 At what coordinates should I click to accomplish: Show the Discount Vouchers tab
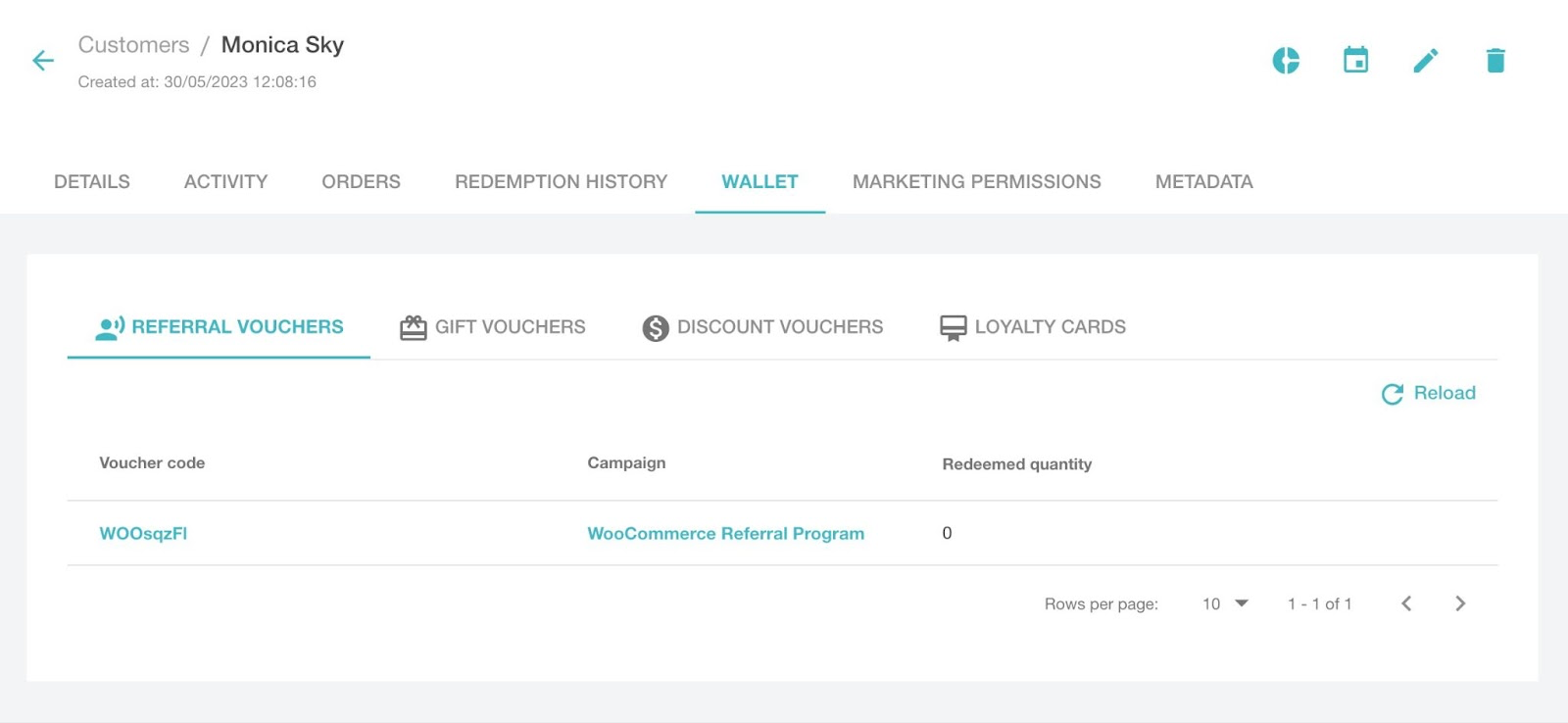[762, 327]
